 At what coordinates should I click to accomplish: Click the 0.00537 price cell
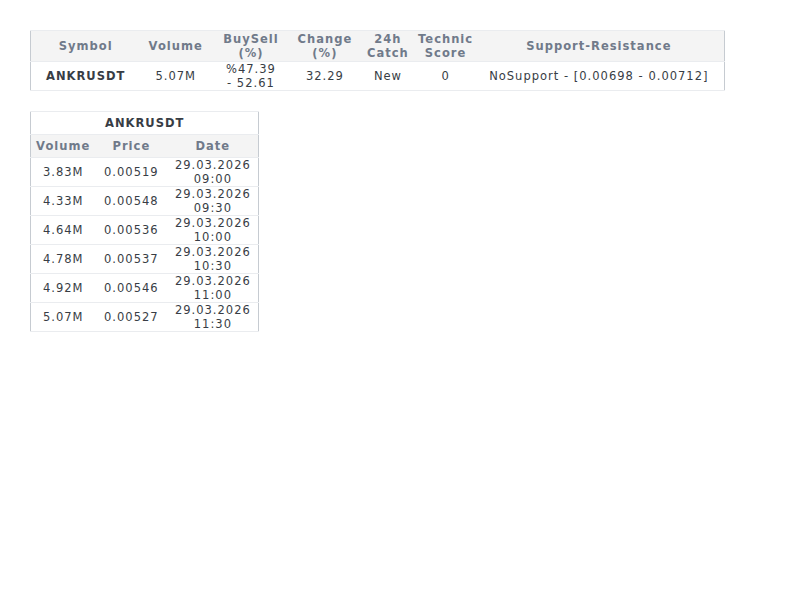(131, 259)
